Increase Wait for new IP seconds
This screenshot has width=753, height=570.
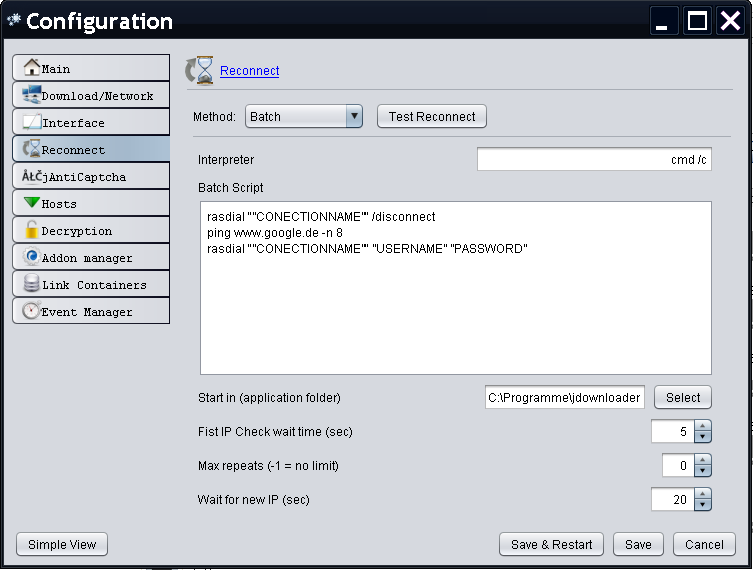coord(703,494)
